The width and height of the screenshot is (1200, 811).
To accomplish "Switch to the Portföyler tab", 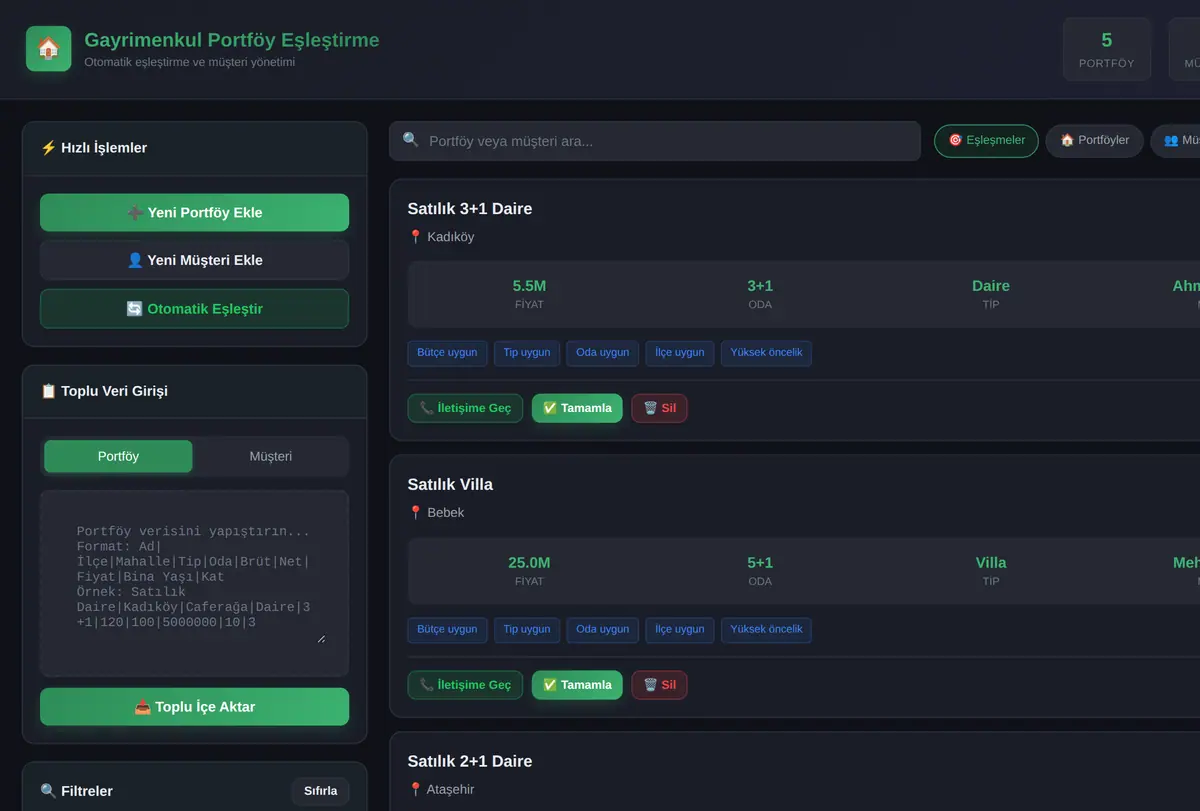I will (x=1094, y=141).
